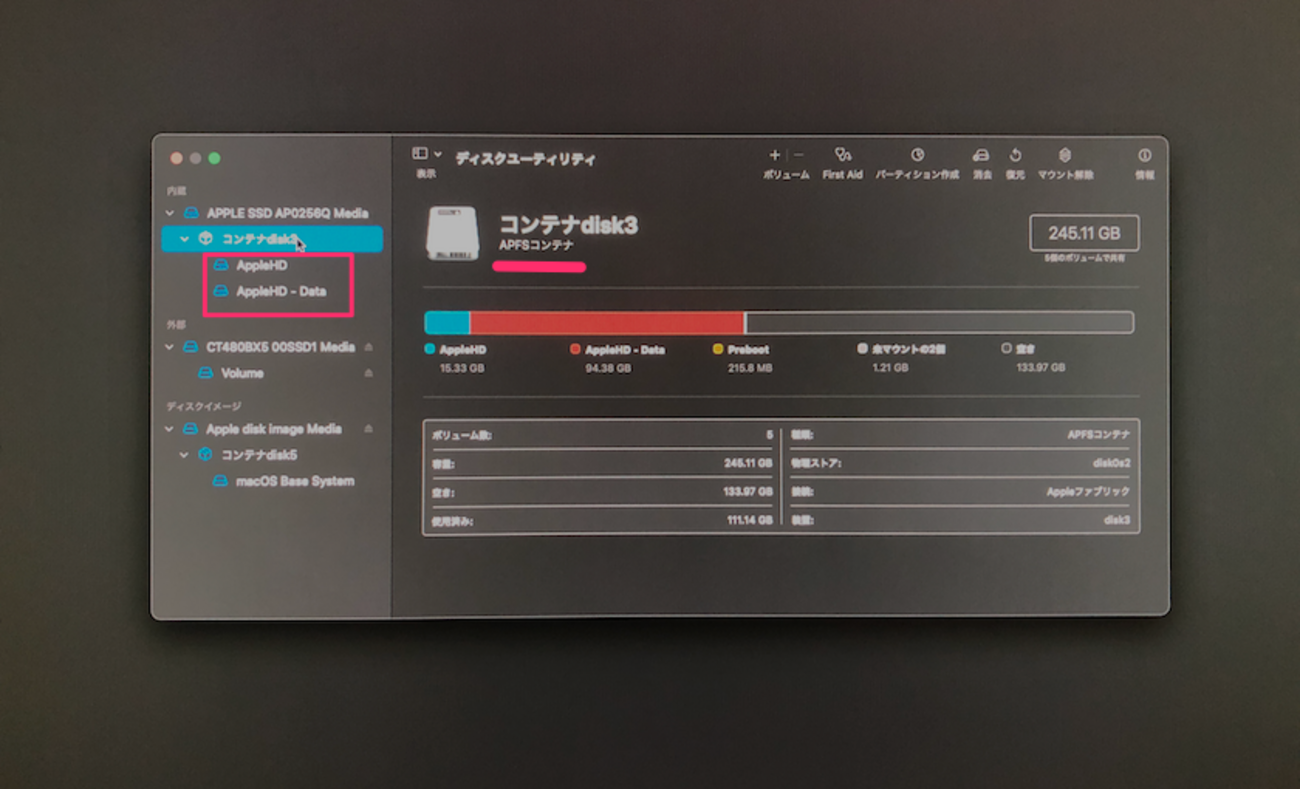Click the blue AppleHD segment of usage bar
Viewport: 1300px width, 789px height.
click(x=447, y=322)
